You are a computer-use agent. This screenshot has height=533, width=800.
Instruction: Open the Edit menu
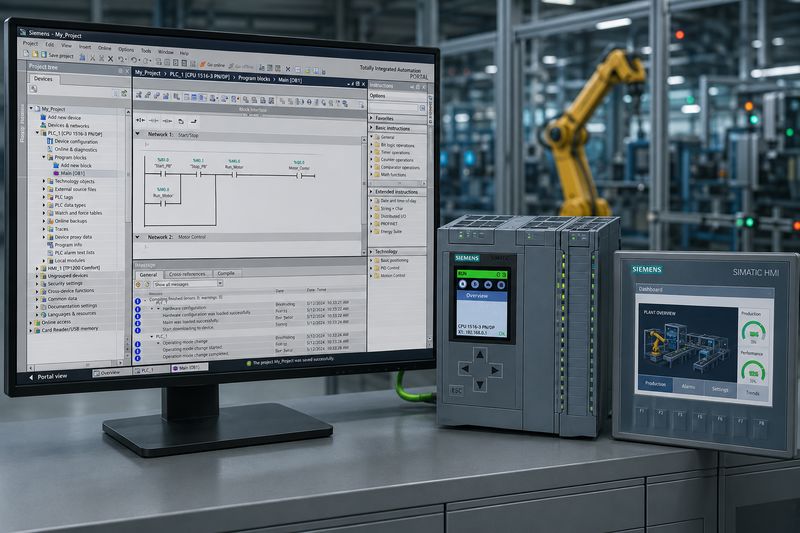[x=49, y=45]
